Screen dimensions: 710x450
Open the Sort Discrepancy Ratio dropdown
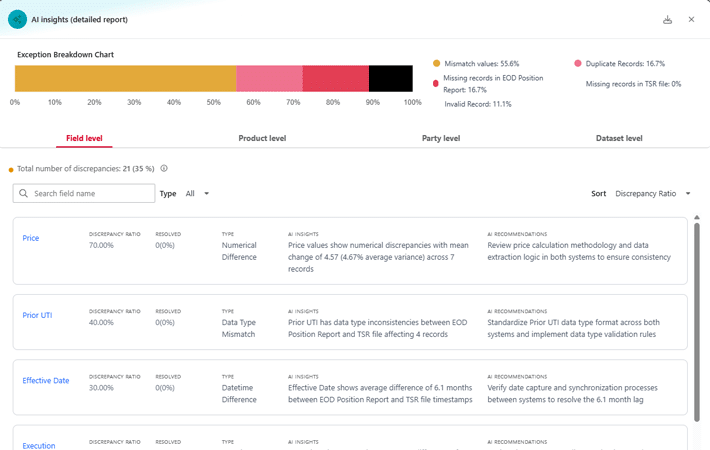(x=652, y=193)
